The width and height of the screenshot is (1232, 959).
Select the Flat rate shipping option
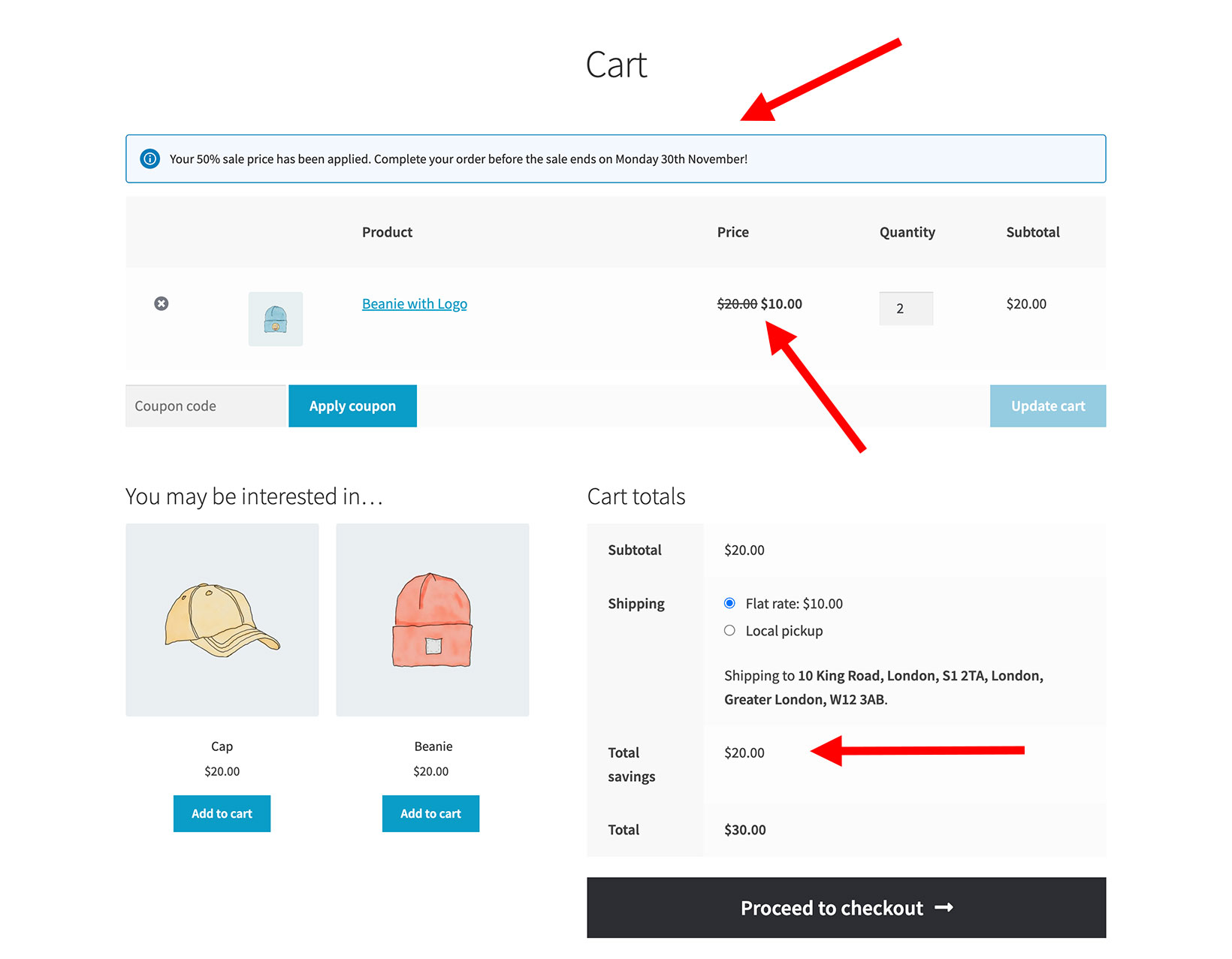point(729,602)
